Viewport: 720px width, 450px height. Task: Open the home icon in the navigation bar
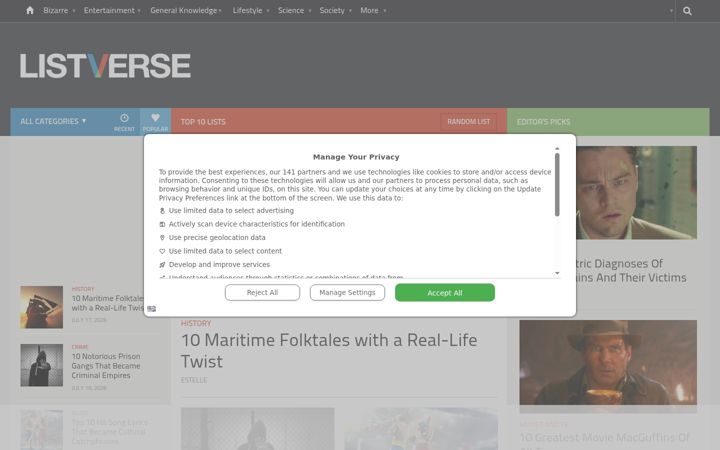(x=30, y=10)
